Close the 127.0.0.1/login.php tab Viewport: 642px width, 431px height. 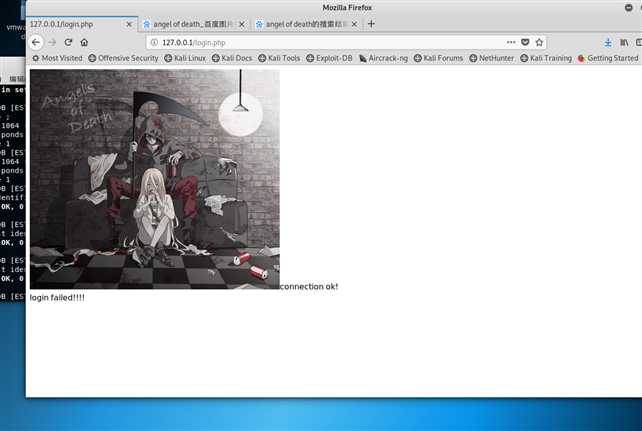(x=129, y=25)
